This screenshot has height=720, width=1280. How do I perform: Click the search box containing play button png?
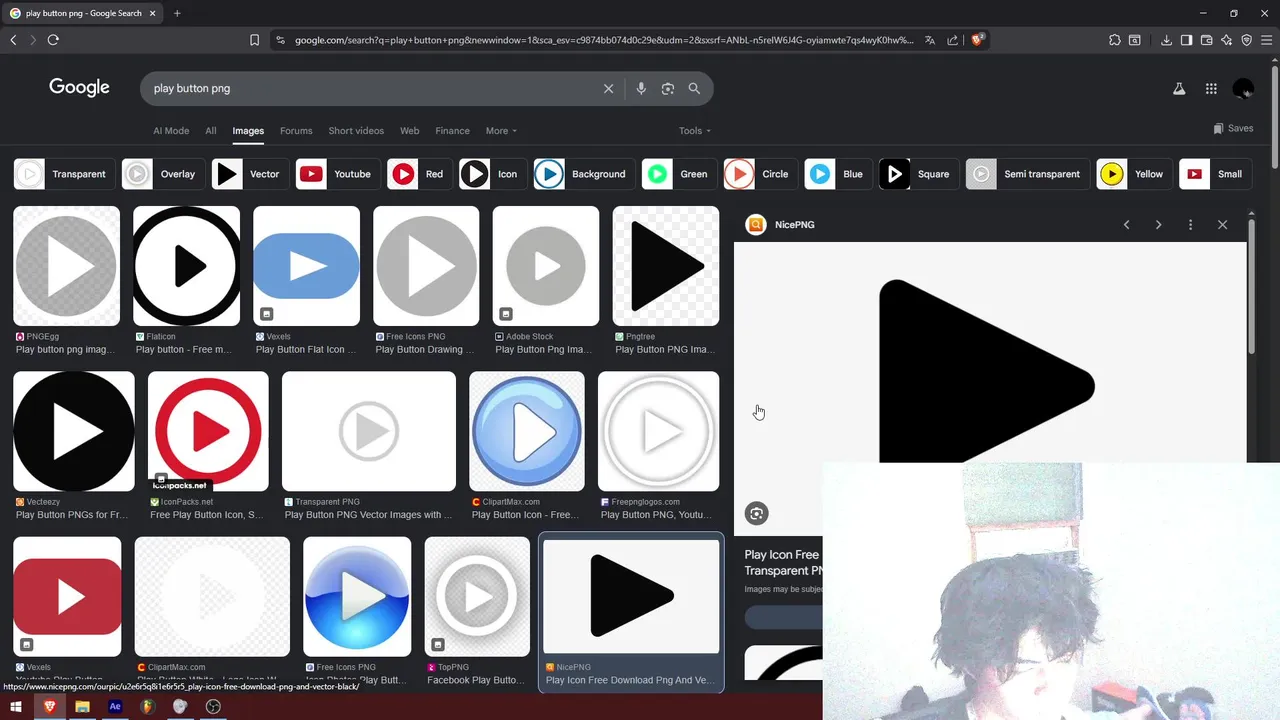pyautogui.click(x=370, y=89)
